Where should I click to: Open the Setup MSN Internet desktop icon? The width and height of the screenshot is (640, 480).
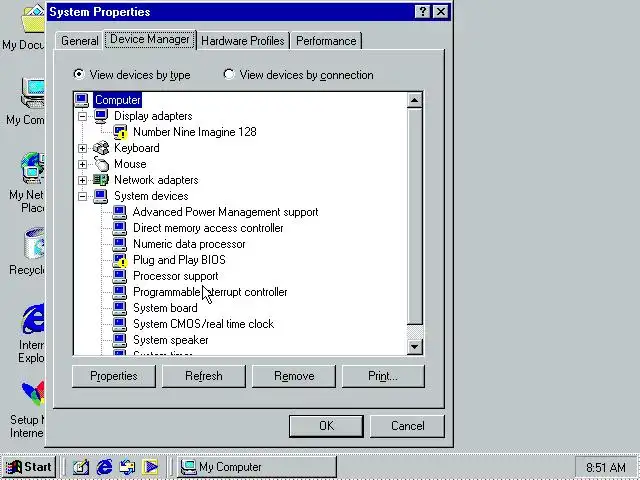pos(33,394)
